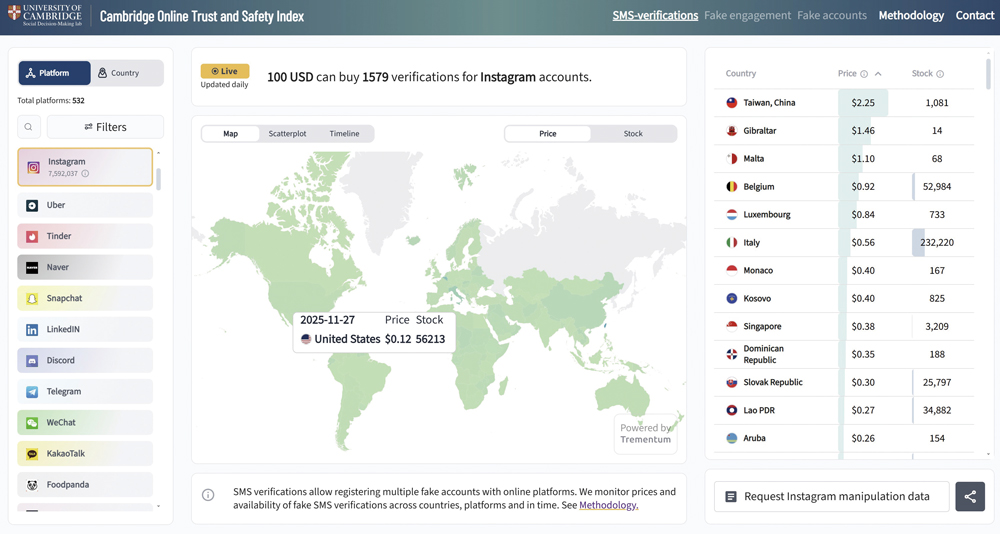Follow the Methodology link in info text
The image size is (1000, 534).
click(608, 505)
